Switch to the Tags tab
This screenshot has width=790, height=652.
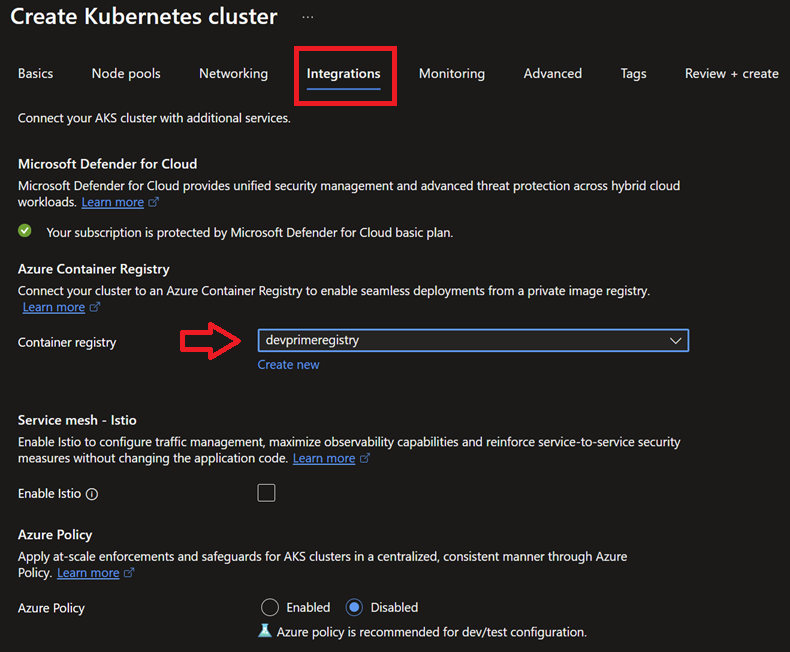(633, 74)
